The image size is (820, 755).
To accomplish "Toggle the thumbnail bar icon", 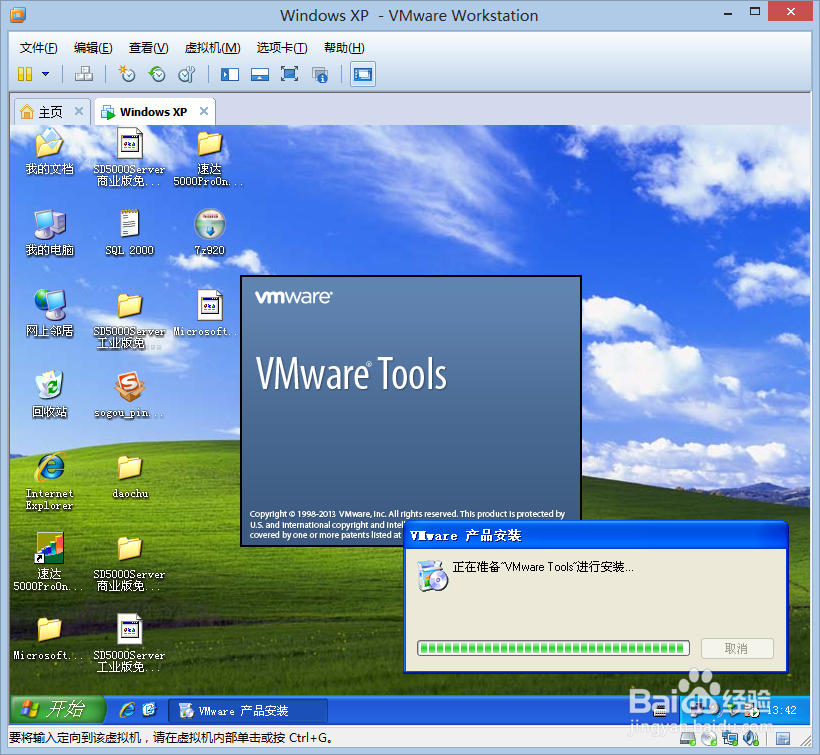I will click(x=259, y=74).
